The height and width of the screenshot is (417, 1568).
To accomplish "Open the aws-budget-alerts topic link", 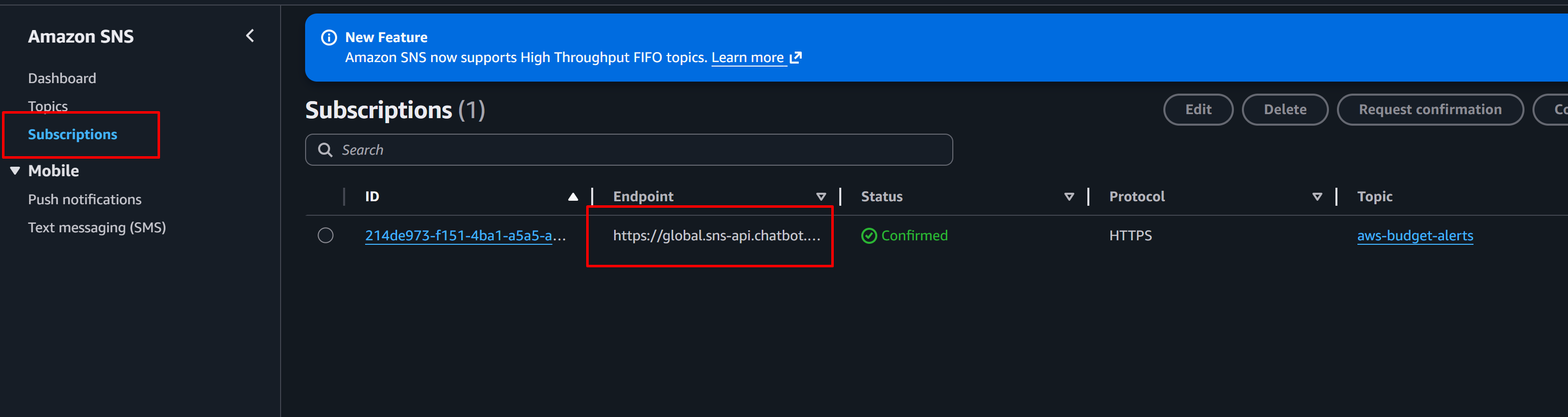I will click(1414, 236).
